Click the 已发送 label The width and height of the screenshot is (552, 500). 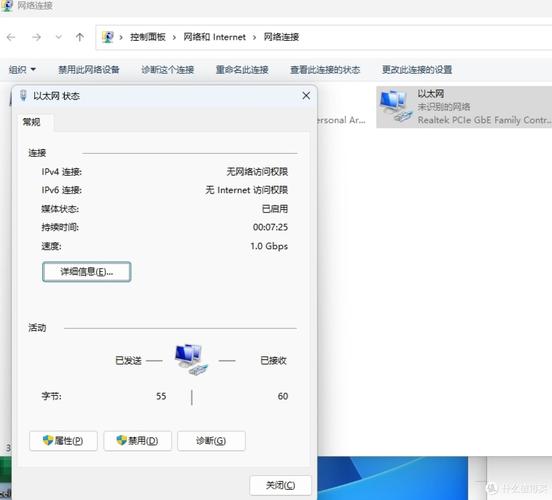pos(128,361)
